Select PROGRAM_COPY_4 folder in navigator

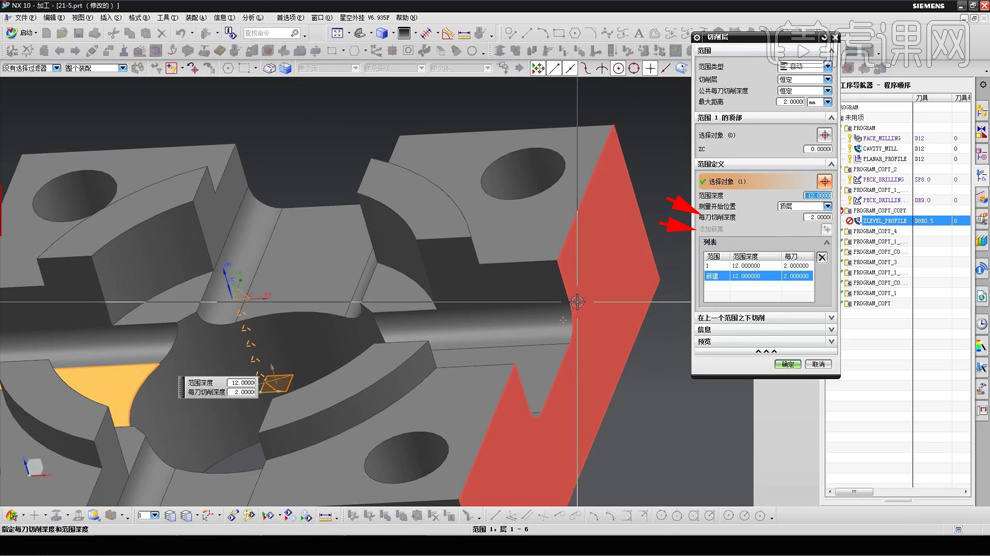click(x=874, y=231)
